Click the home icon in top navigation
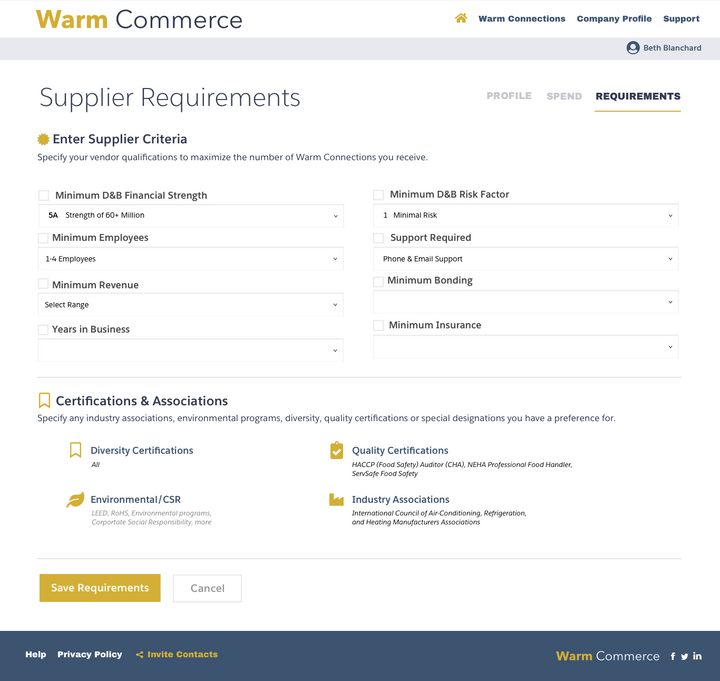 tap(461, 18)
